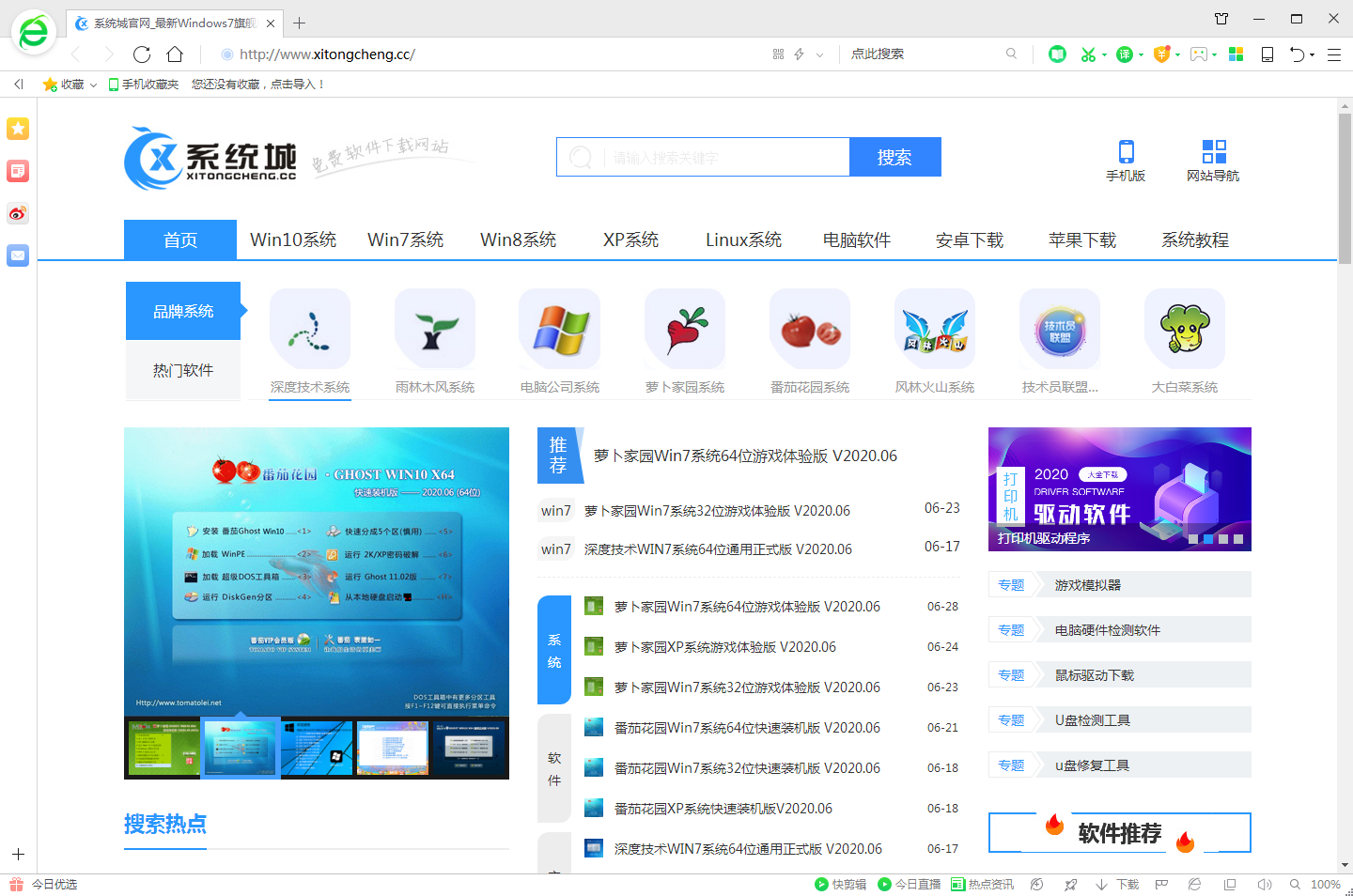The image size is (1353, 896).
Task: Open the sidebar Weibo icon
Action: click(x=18, y=213)
